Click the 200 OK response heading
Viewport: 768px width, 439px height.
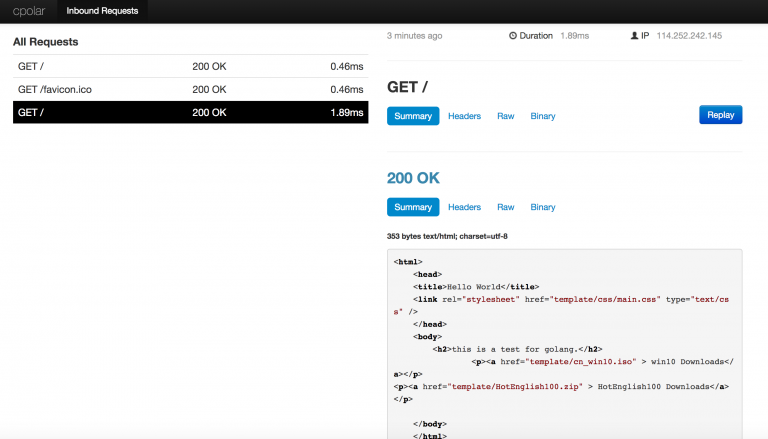pyautogui.click(x=413, y=178)
